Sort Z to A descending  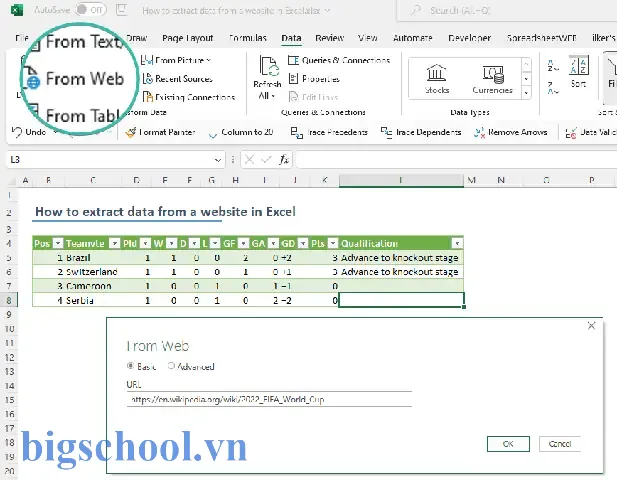tap(552, 87)
